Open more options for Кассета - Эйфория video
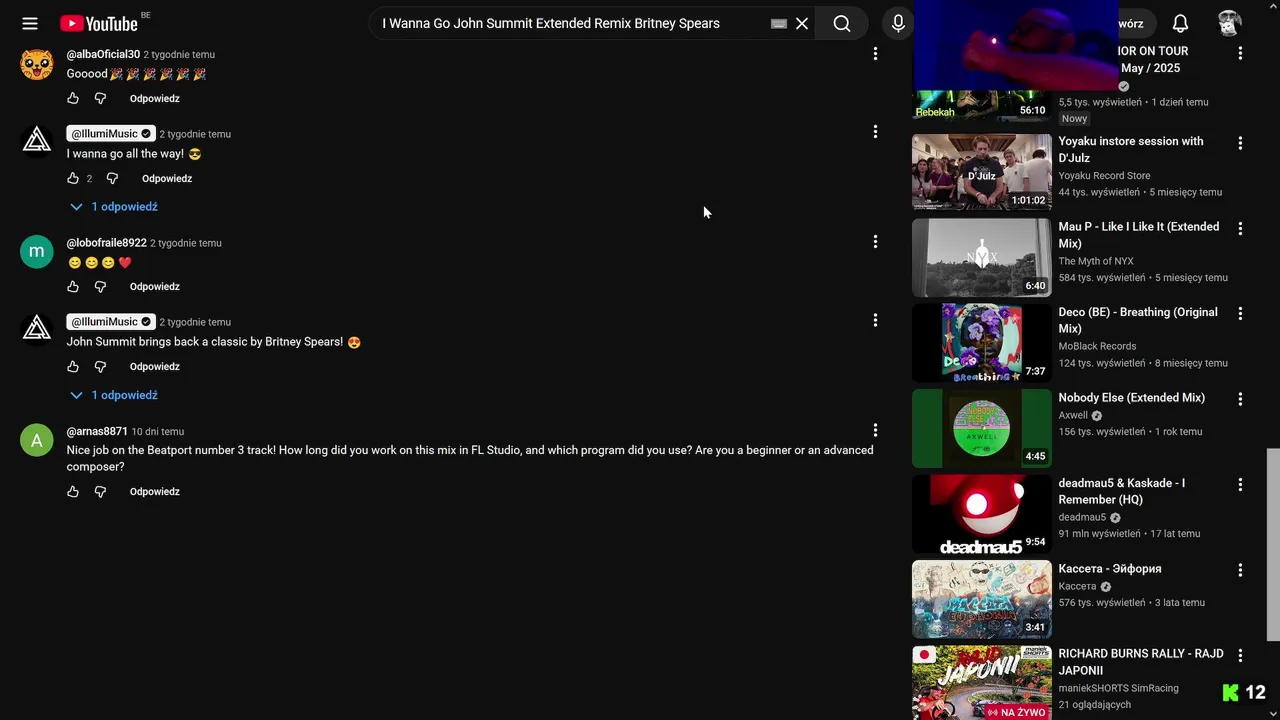Image resolution: width=1280 pixels, height=720 pixels. coord(1240,570)
